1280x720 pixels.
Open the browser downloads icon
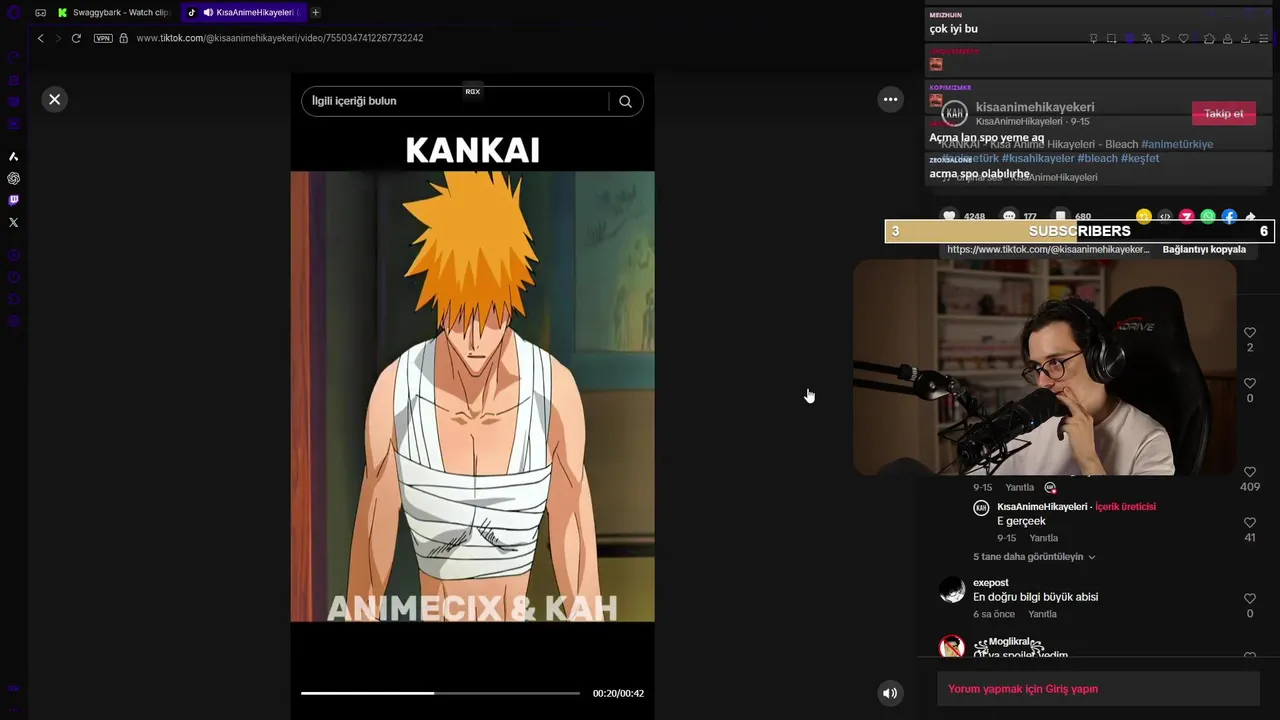point(1245,38)
